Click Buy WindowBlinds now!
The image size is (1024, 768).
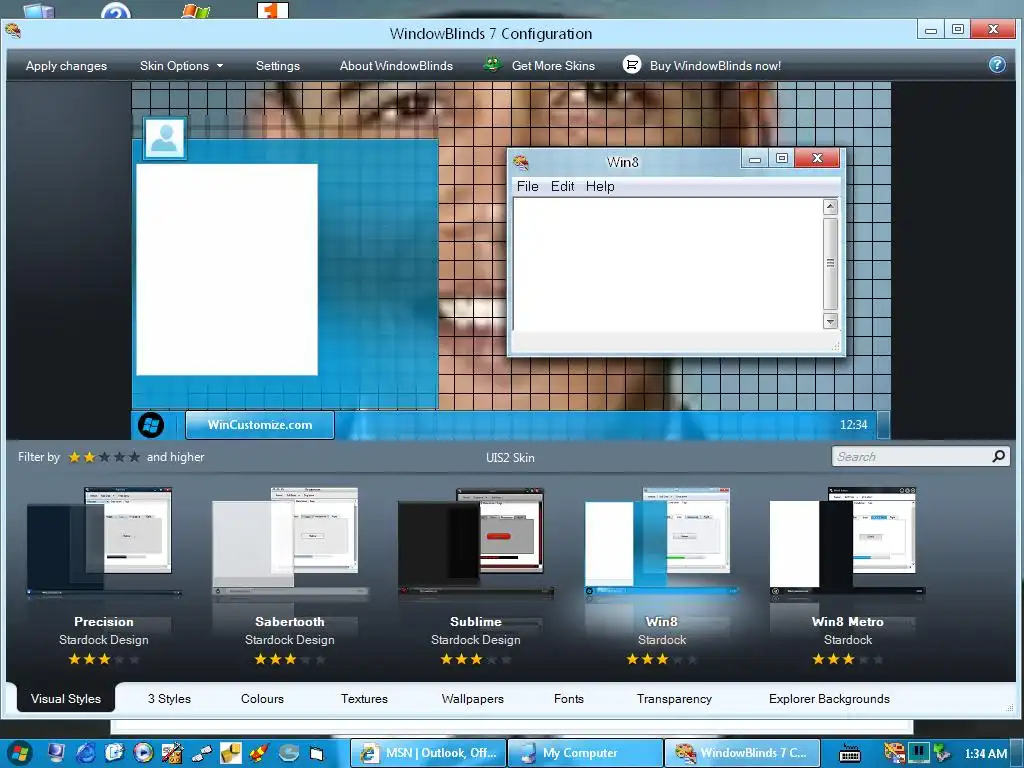pos(715,65)
